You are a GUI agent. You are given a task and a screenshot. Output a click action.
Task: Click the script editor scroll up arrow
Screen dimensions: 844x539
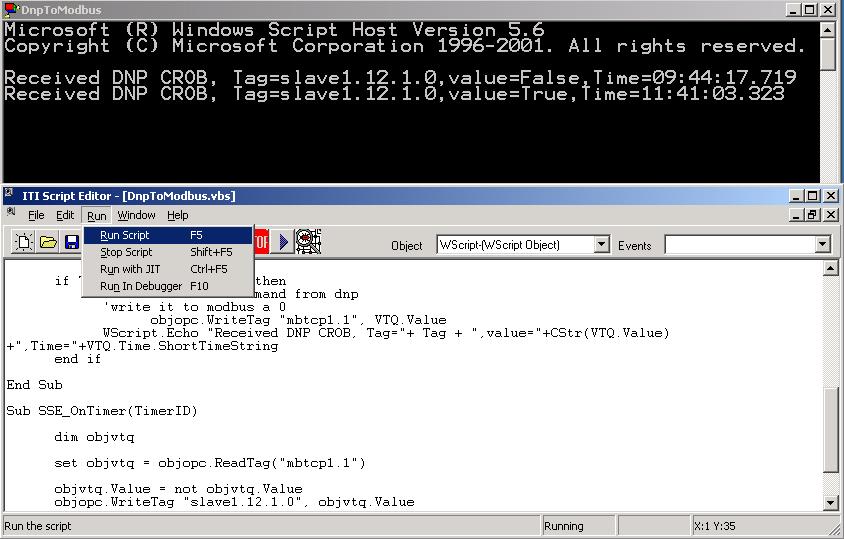point(831,268)
